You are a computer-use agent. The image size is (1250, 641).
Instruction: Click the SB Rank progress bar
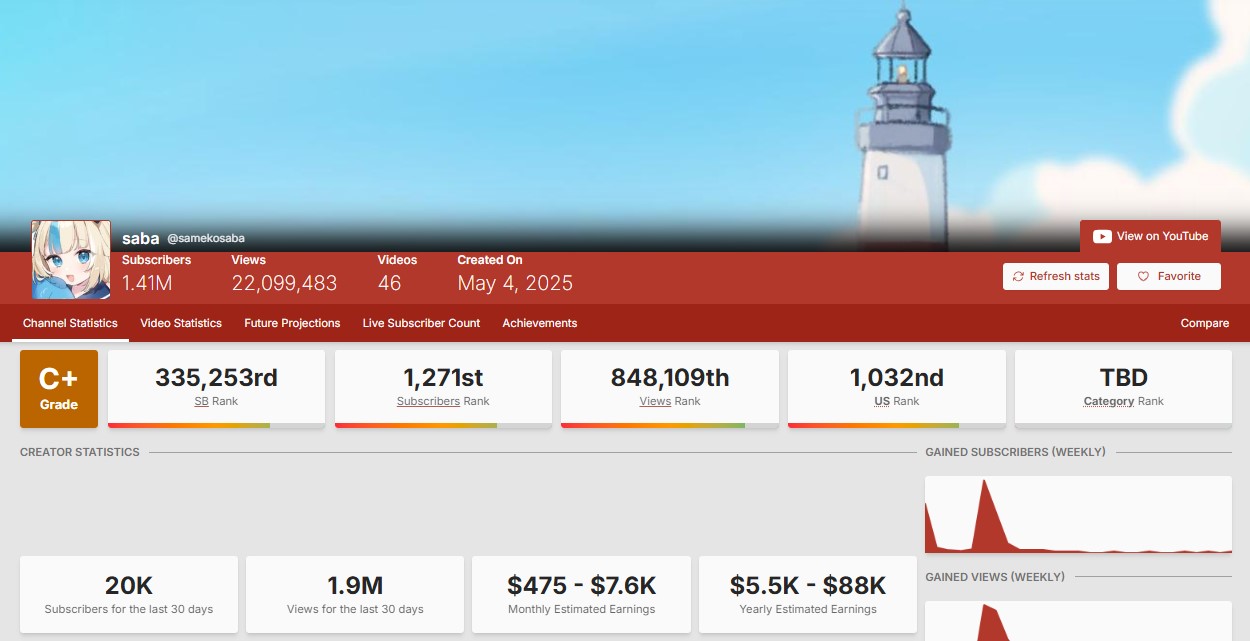coord(216,425)
